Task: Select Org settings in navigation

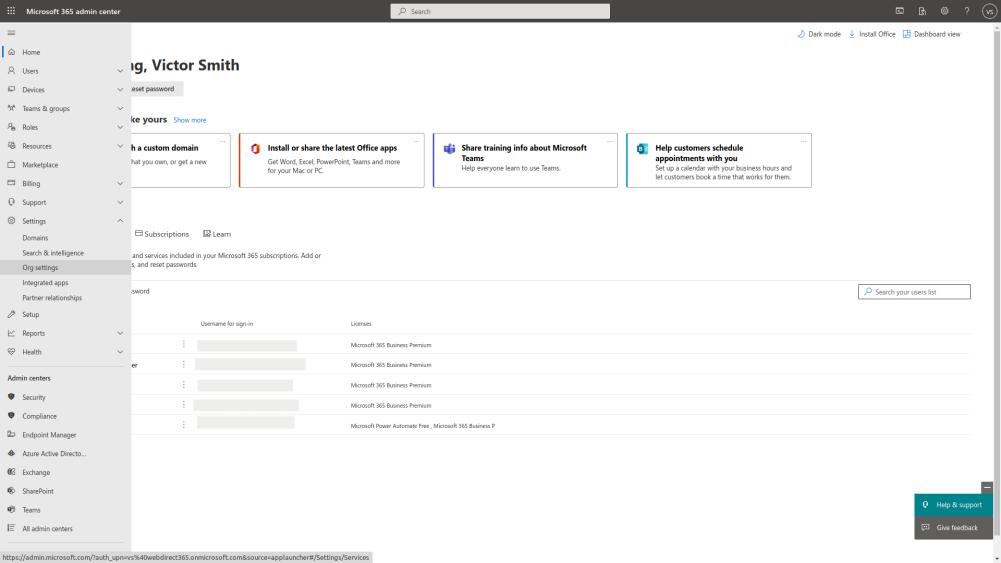Action: (40, 268)
